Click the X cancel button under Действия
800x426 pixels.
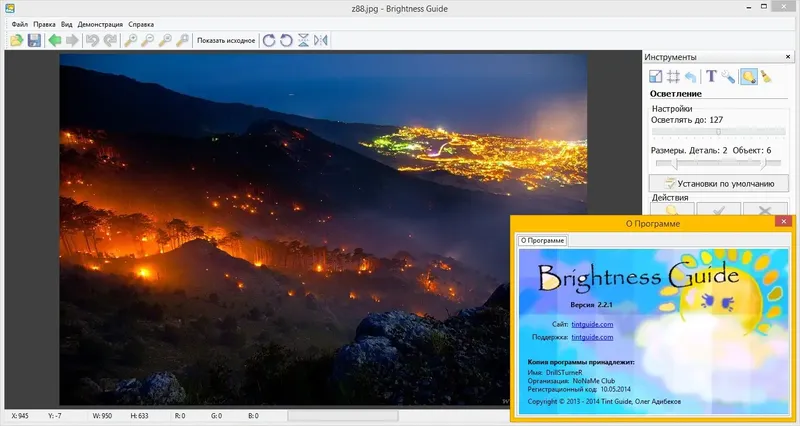click(x=765, y=209)
